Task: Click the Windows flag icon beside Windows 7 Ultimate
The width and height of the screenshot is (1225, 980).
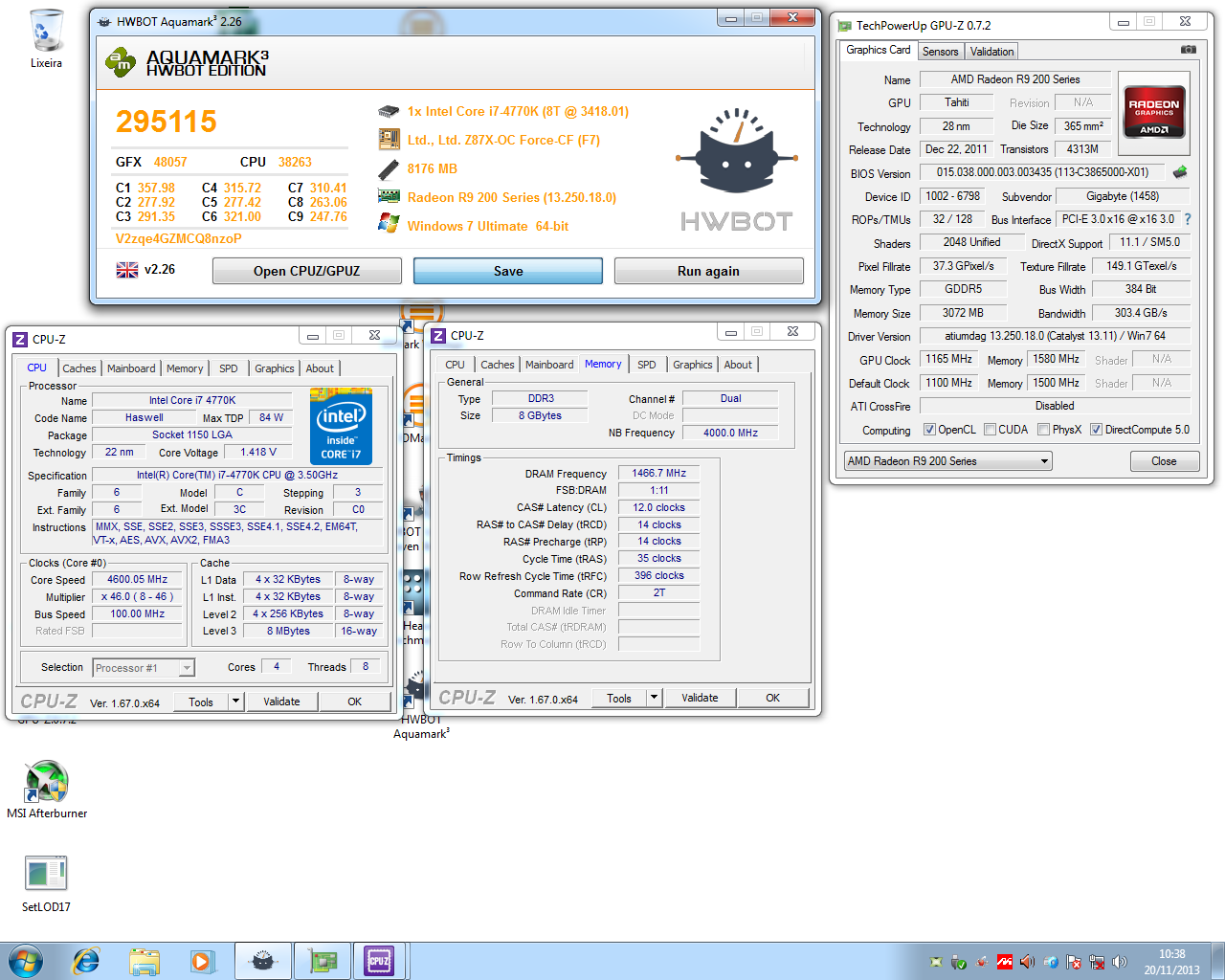Action: pos(389,224)
